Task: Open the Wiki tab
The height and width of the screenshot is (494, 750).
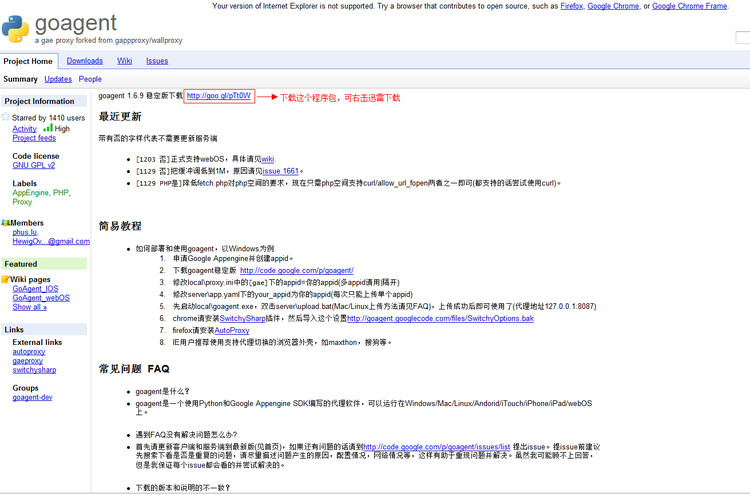Action: point(124,61)
